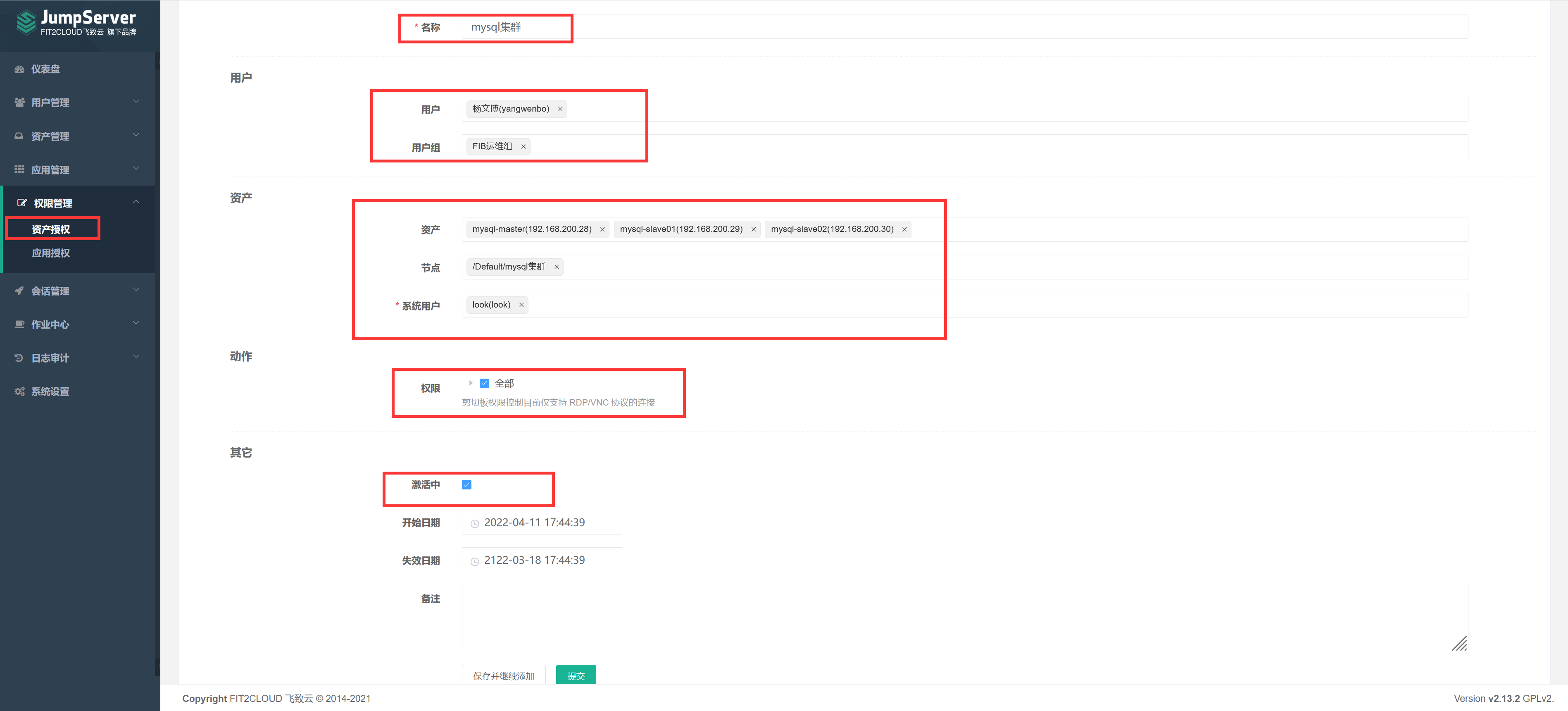1568x711 pixels.
Task: Click the JumpServer logo icon
Action: pos(26,23)
